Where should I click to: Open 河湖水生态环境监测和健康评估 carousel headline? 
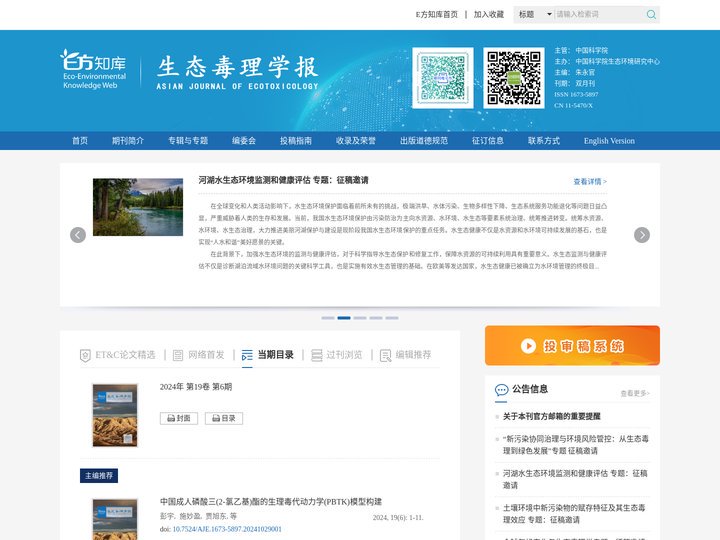pos(283,180)
